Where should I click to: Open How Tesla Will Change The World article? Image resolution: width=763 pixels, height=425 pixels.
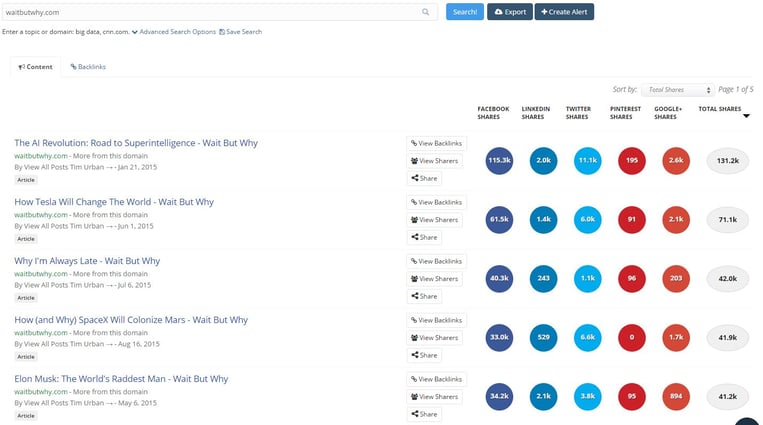[114, 202]
